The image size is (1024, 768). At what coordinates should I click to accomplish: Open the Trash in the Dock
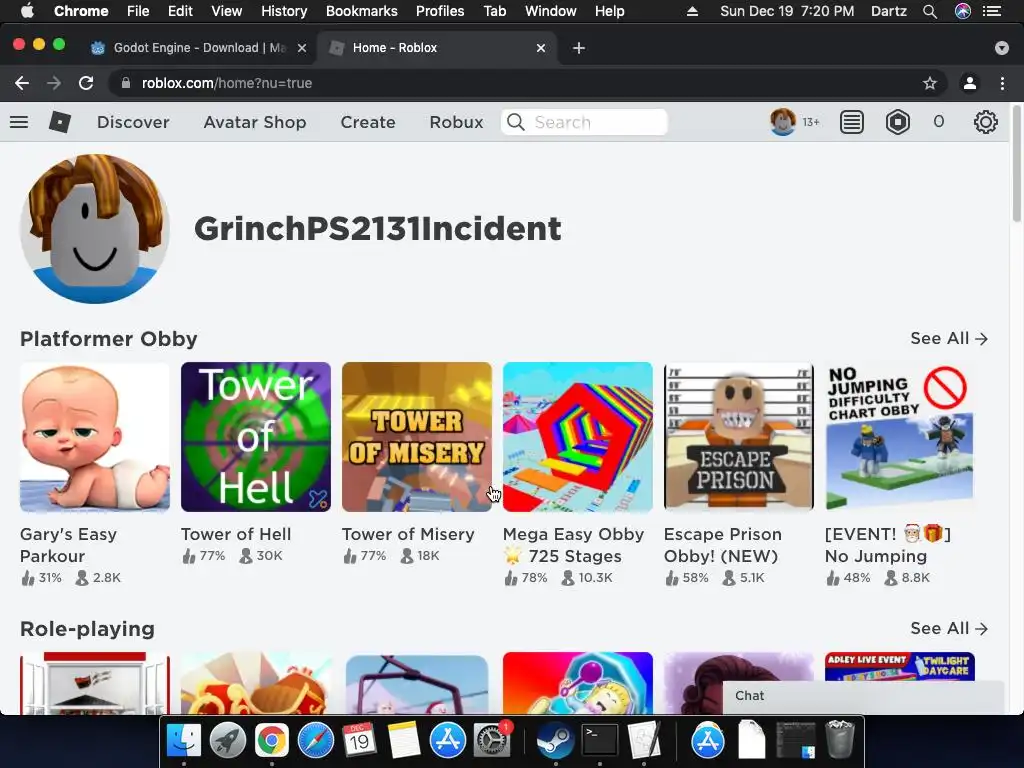pyautogui.click(x=840, y=739)
